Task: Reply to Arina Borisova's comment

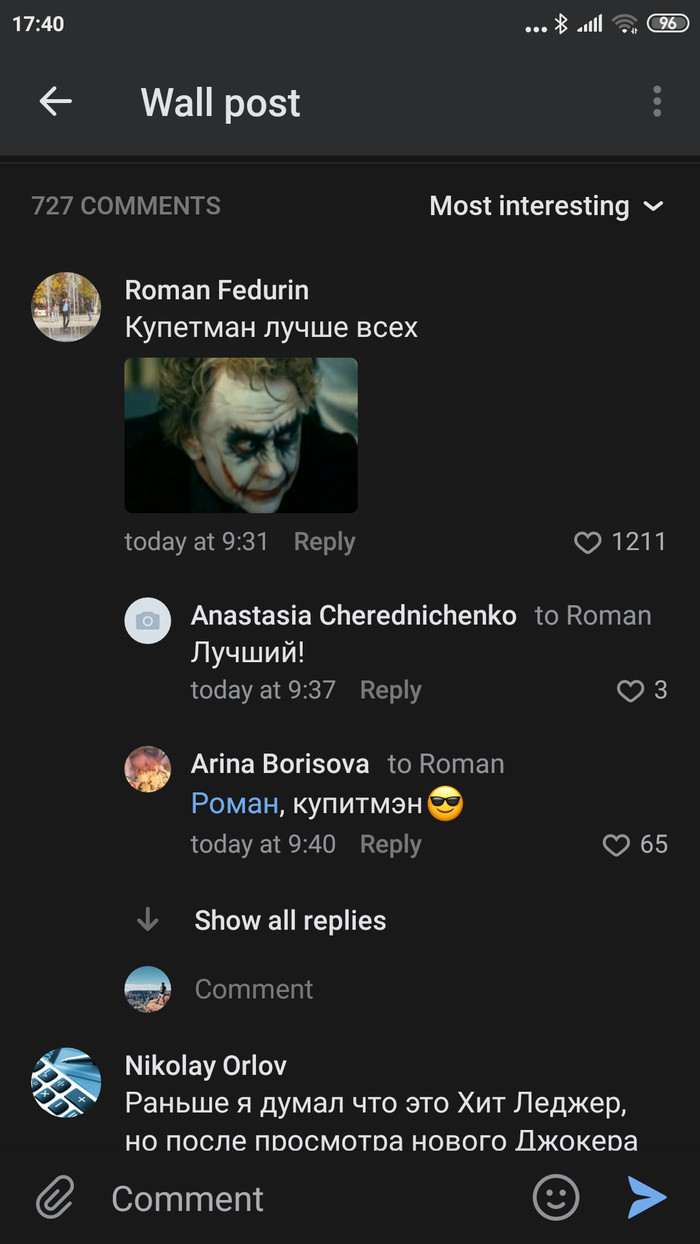Action: tap(390, 845)
